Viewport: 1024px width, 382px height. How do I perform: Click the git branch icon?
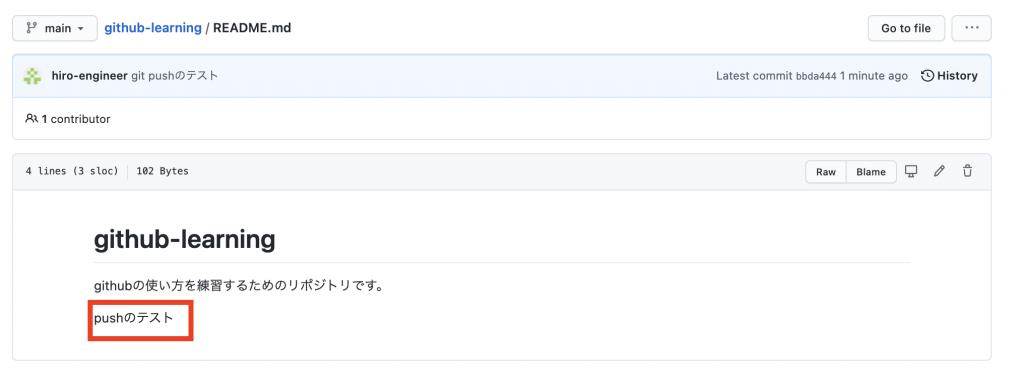[31, 29]
